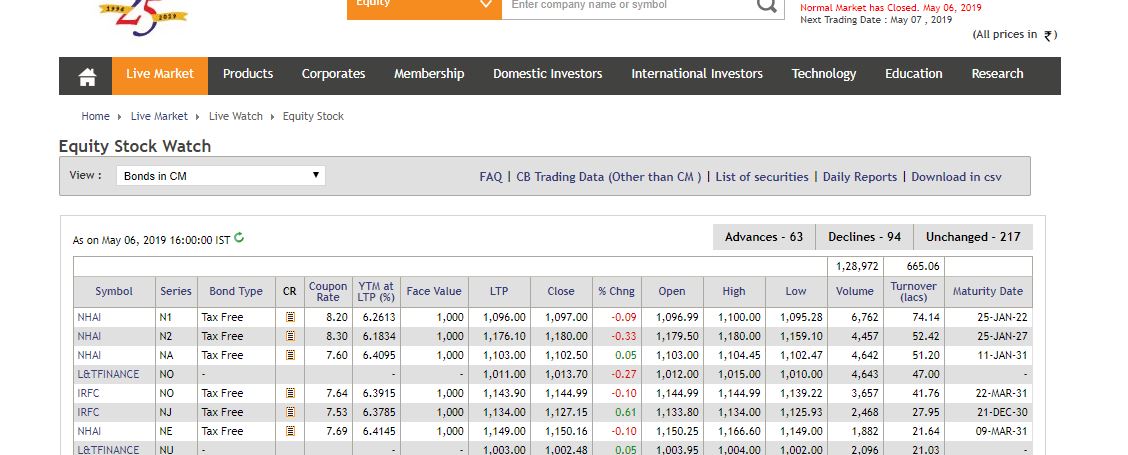Open NHAI symbol link in NA series row
1128x455 pixels.
tap(89, 355)
